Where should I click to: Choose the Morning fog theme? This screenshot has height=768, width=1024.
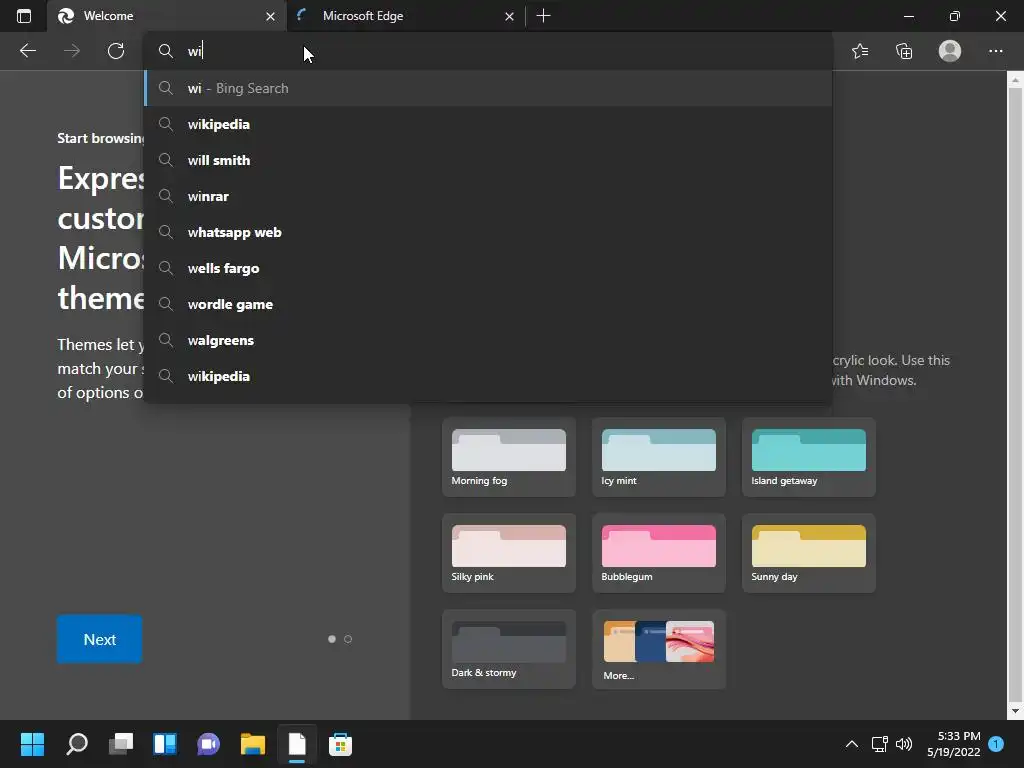coord(509,457)
